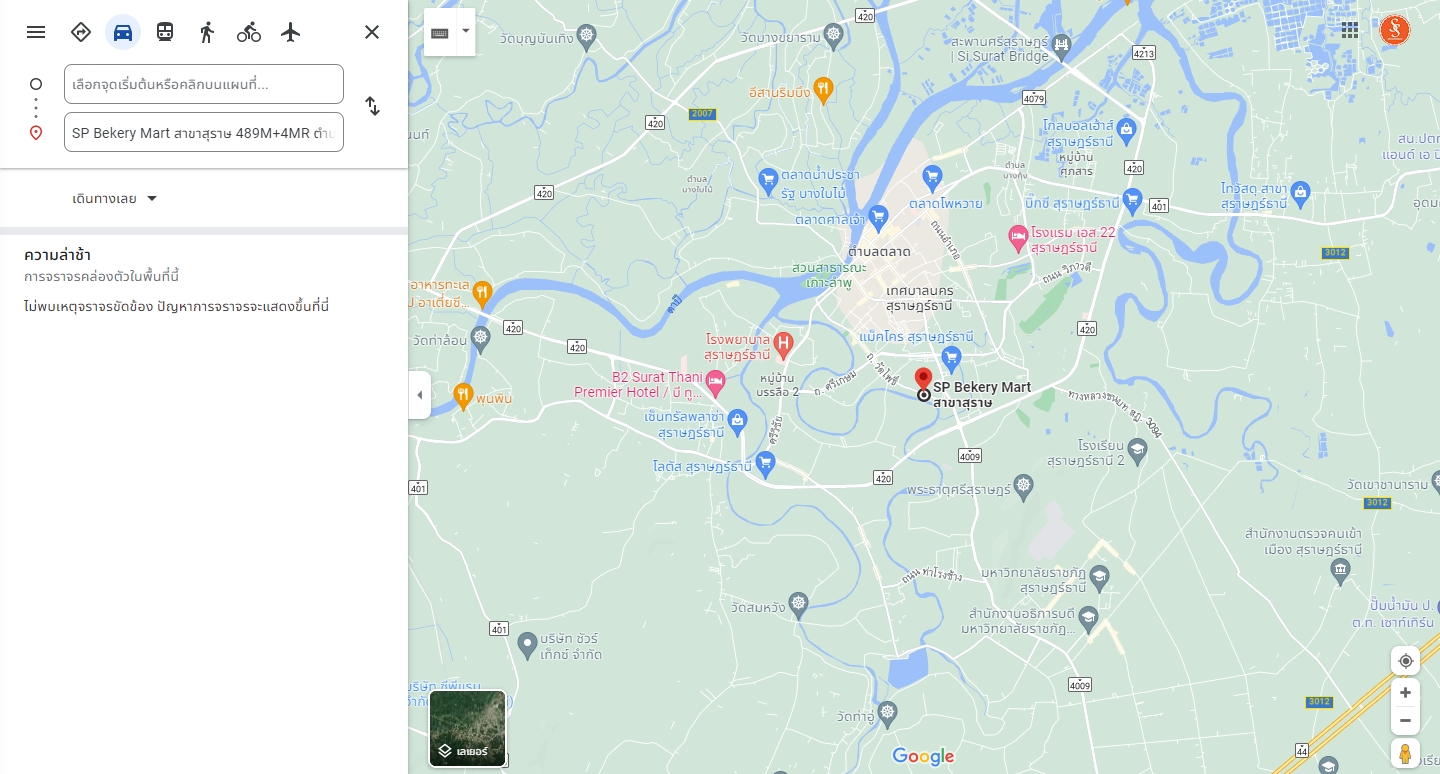Collapse the side panel arrow

pyautogui.click(x=419, y=395)
